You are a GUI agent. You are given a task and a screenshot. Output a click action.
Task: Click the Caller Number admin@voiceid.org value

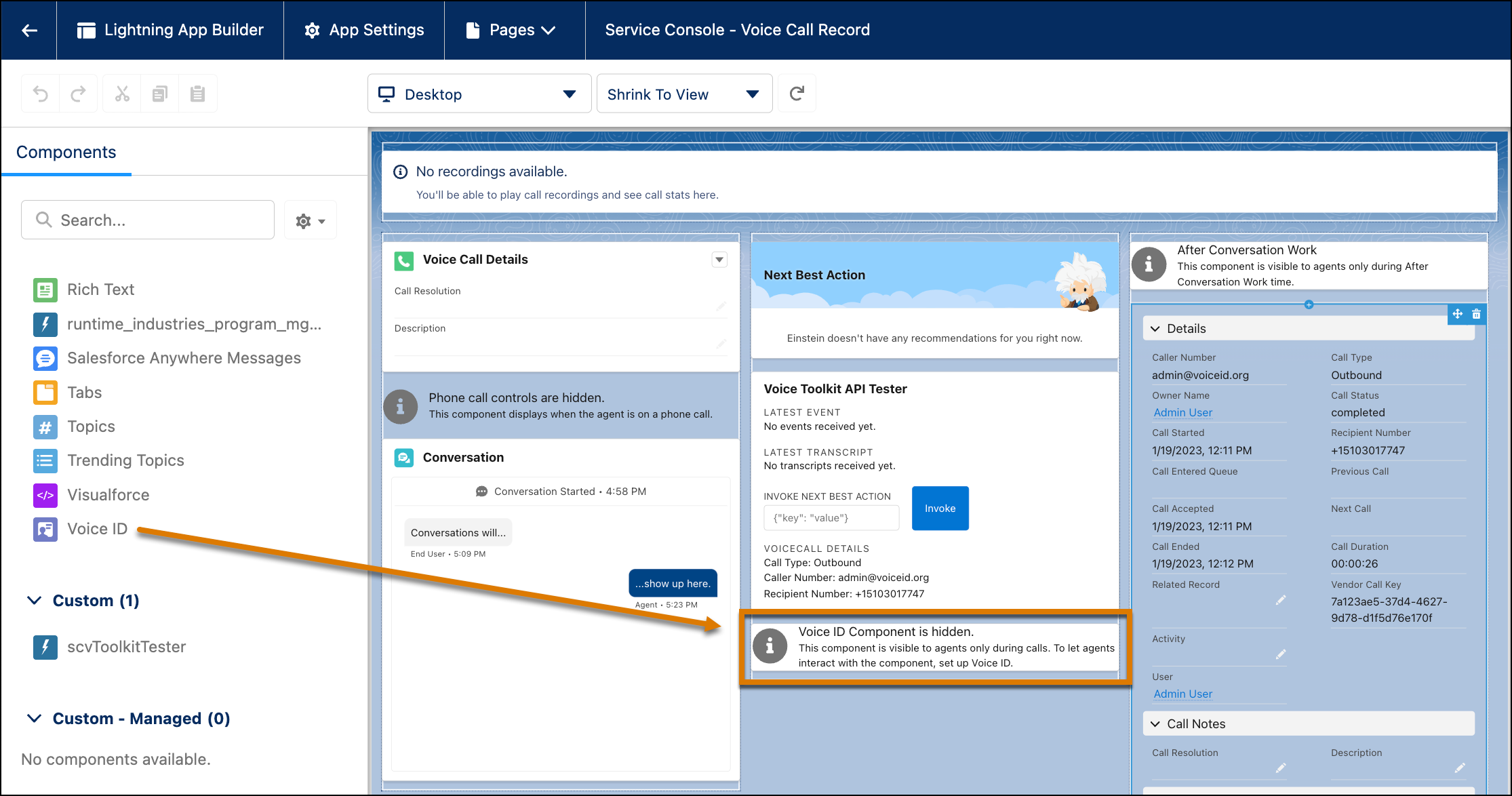(x=1200, y=375)
